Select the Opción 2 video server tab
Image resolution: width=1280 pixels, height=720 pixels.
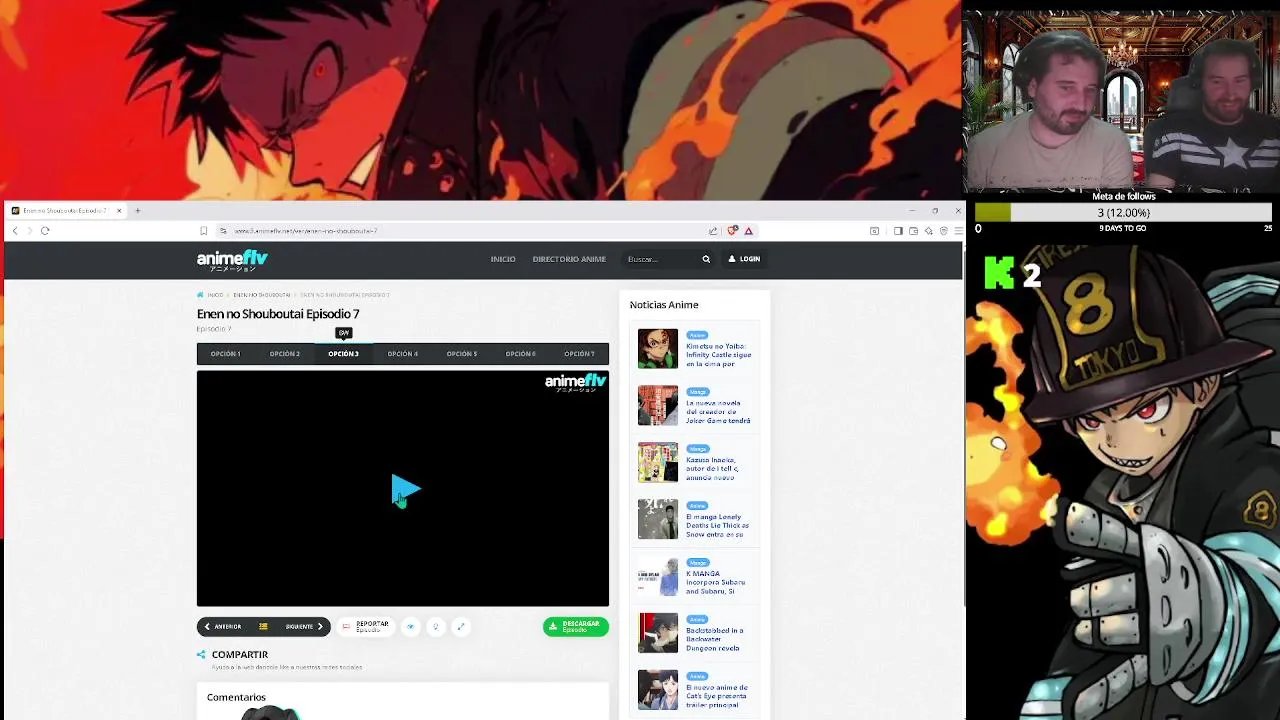click(x=284, y=354)
